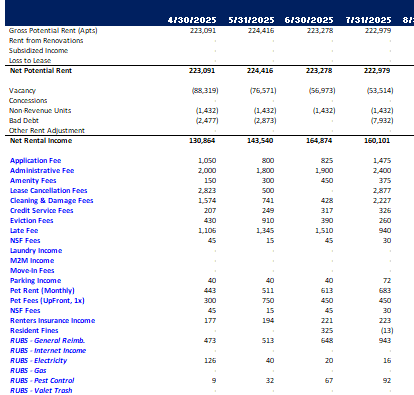Select RUBS Pest Control value 67
Screen dimensions: 414x395
coord(329,381)
